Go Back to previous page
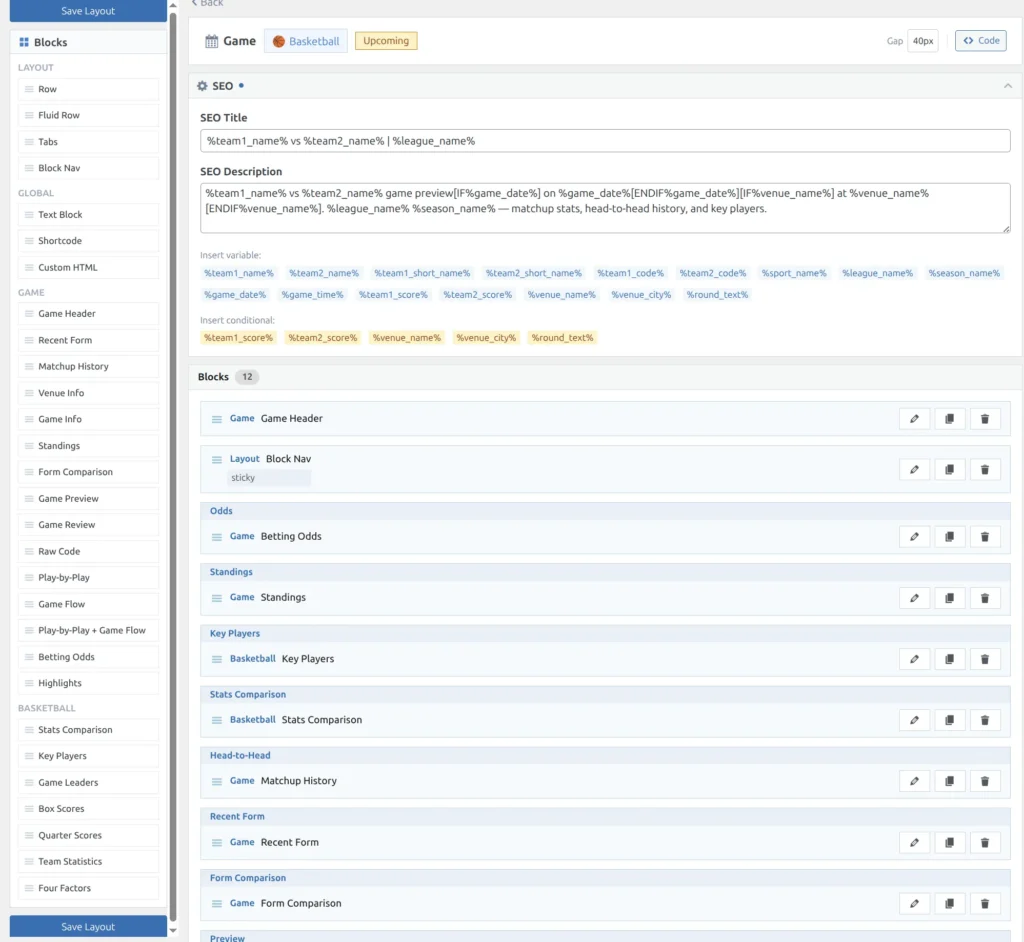Screen dimensions: 1024x942 coord(207,3)
